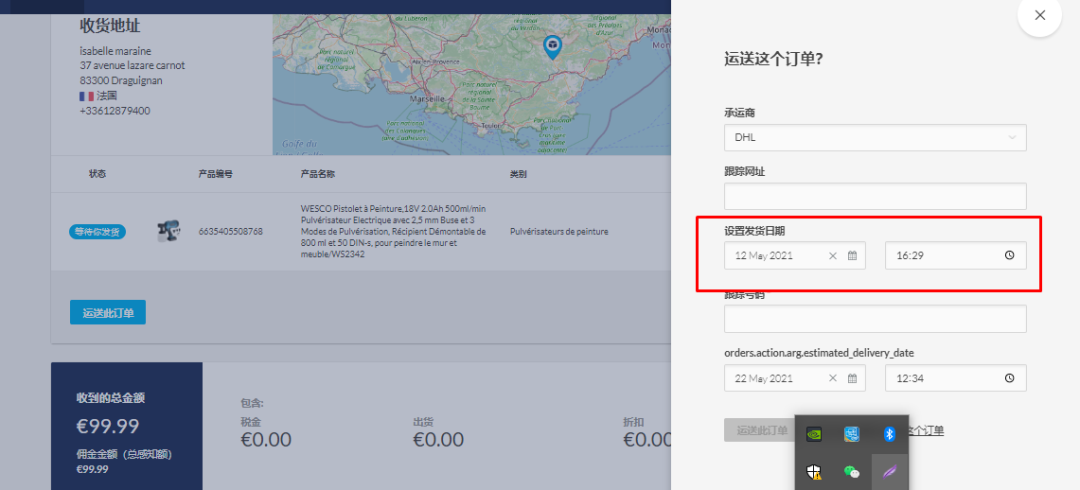
Task: Click the 16:29 shipping time field
Action: [955, 255]
